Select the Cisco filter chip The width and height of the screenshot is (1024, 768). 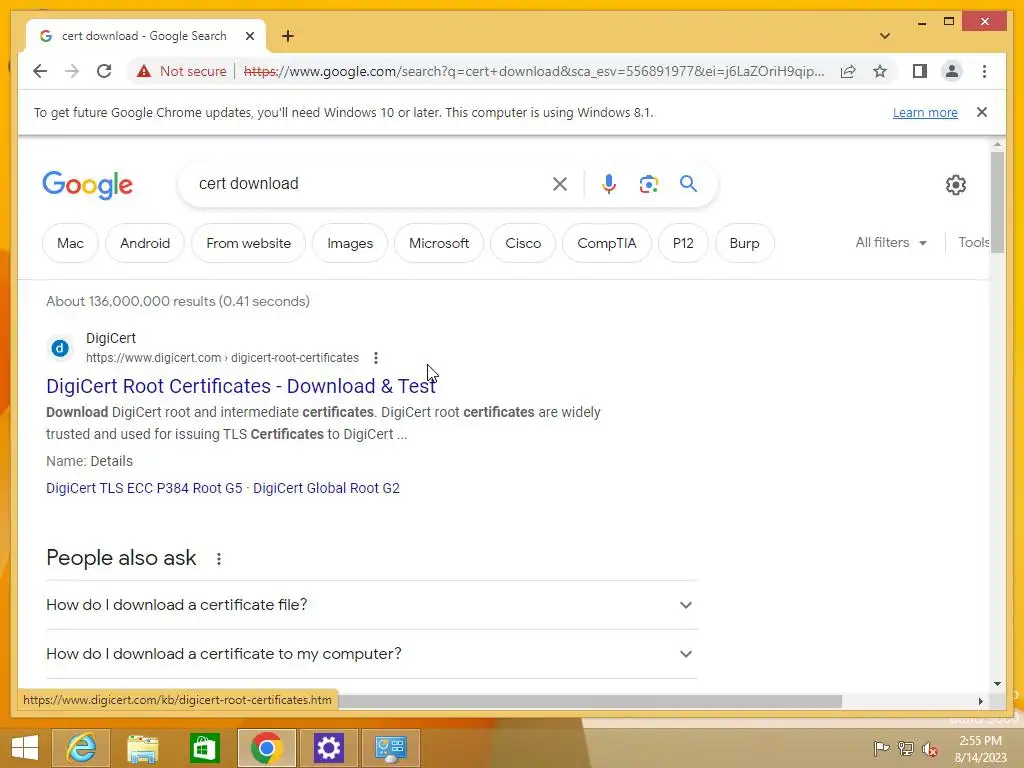(523, 243)
